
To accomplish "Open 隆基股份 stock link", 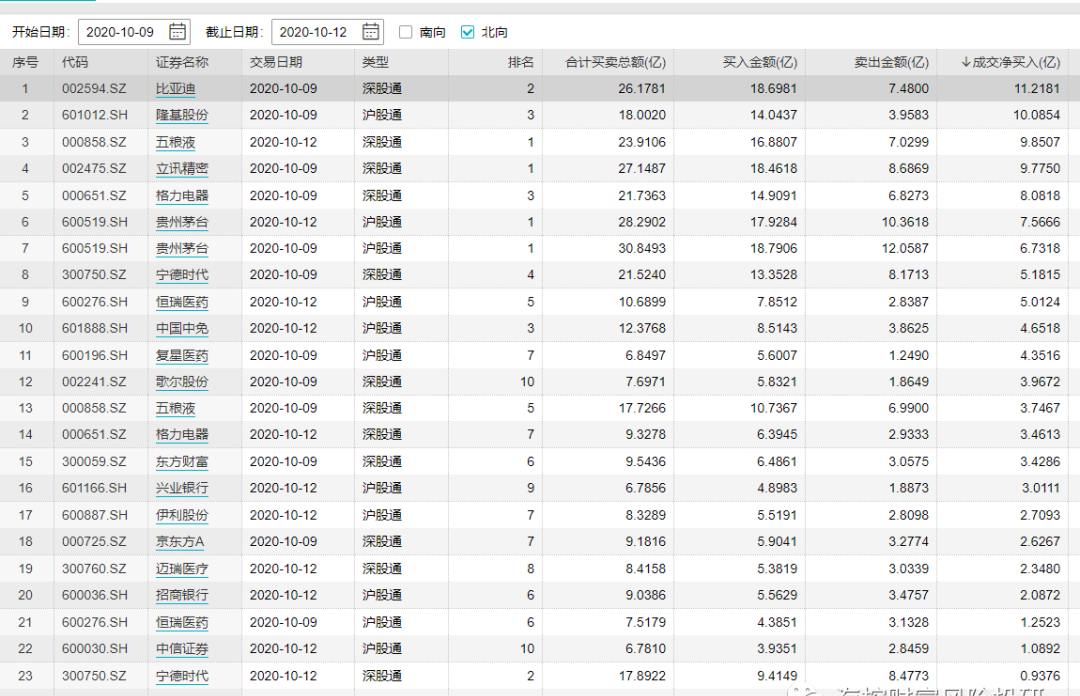I will pyautogui.click(x=182, y=115).
